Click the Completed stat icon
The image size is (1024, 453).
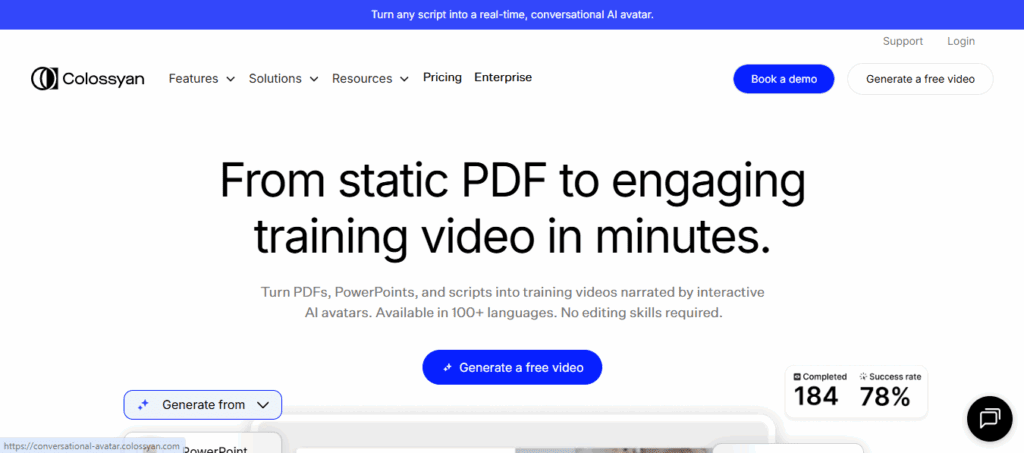[797, 377]
